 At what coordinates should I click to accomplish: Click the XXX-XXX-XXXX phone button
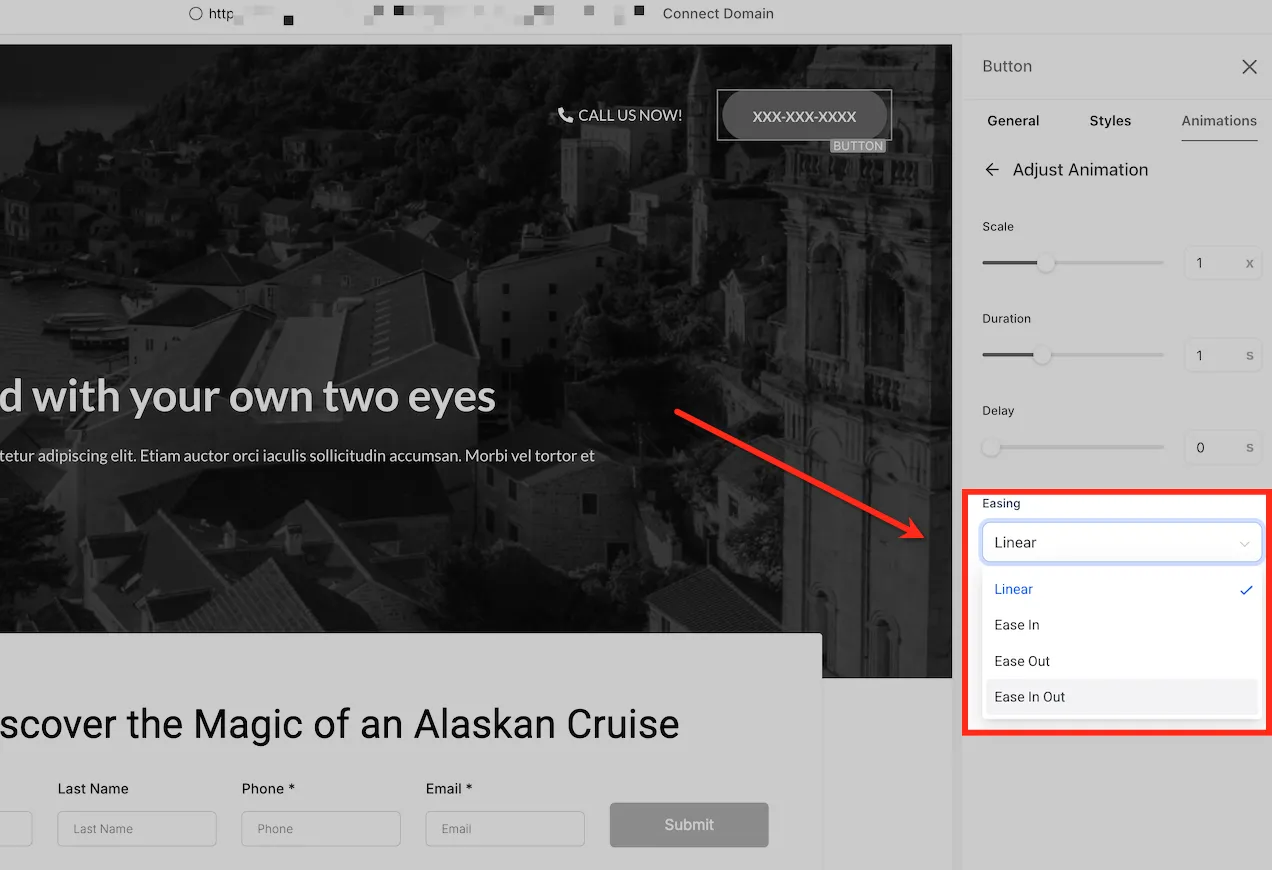click(x=805, y=116)
